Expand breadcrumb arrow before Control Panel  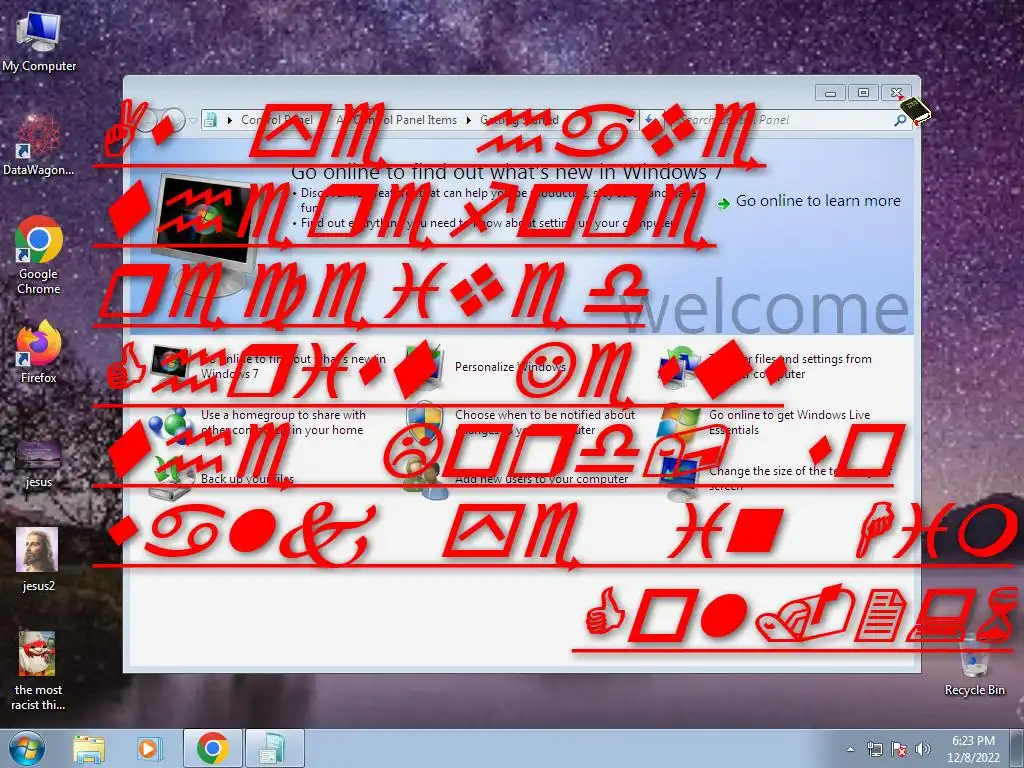229,120
